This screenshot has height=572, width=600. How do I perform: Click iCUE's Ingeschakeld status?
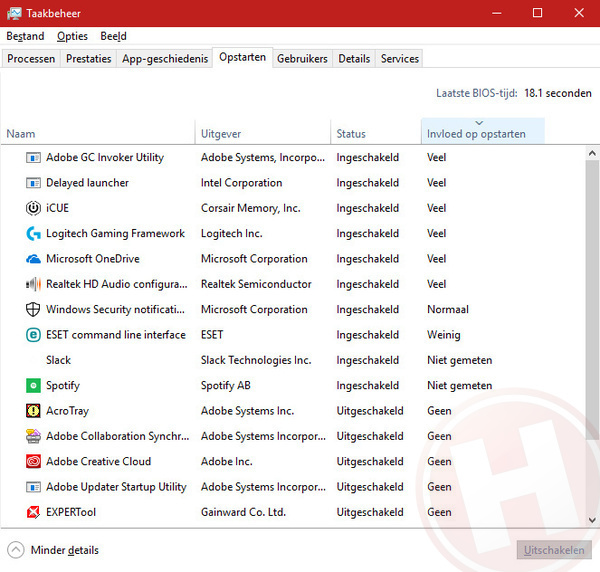[x=367, y=208]
